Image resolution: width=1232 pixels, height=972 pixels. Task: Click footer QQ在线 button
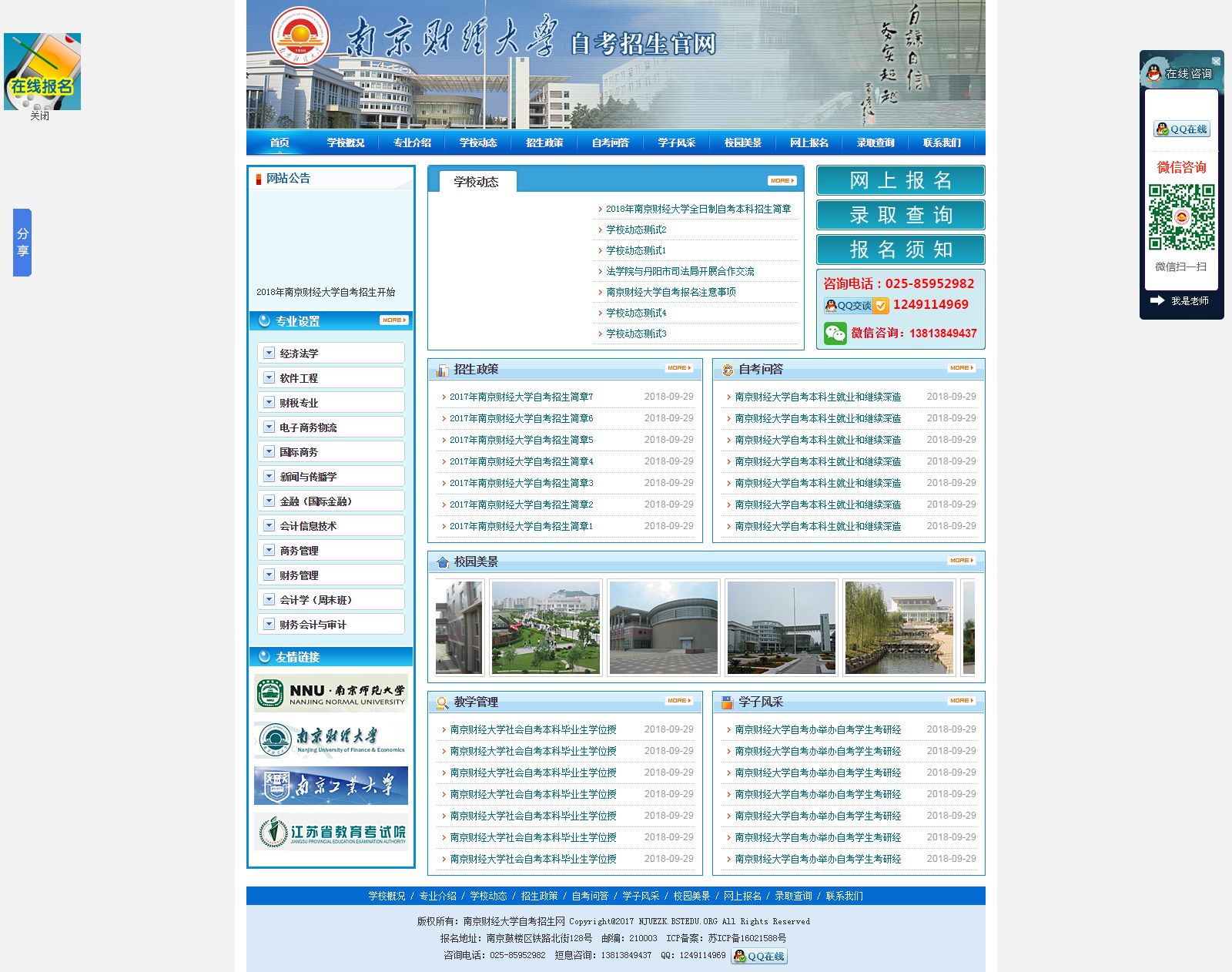pos(759,956)
